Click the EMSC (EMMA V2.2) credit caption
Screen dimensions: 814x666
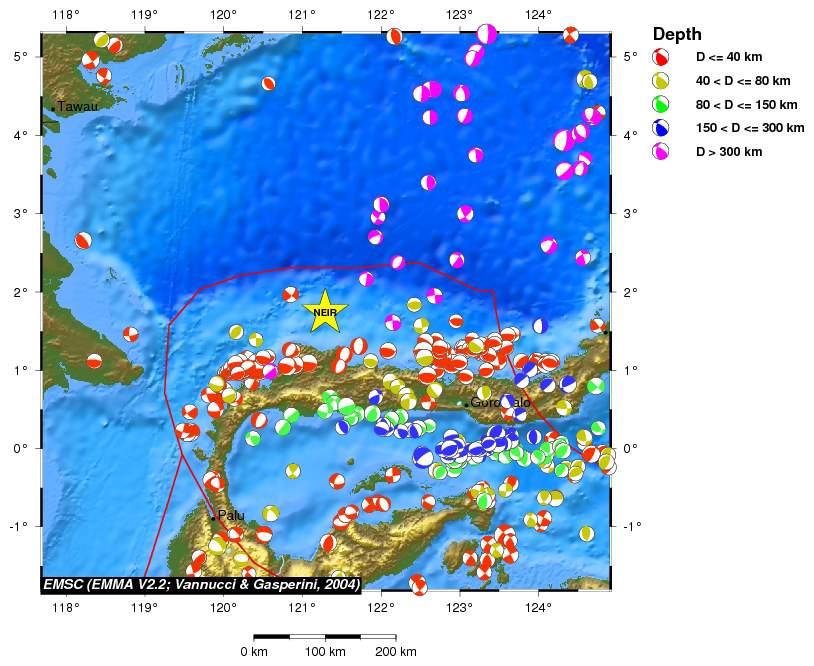[201, 583]
